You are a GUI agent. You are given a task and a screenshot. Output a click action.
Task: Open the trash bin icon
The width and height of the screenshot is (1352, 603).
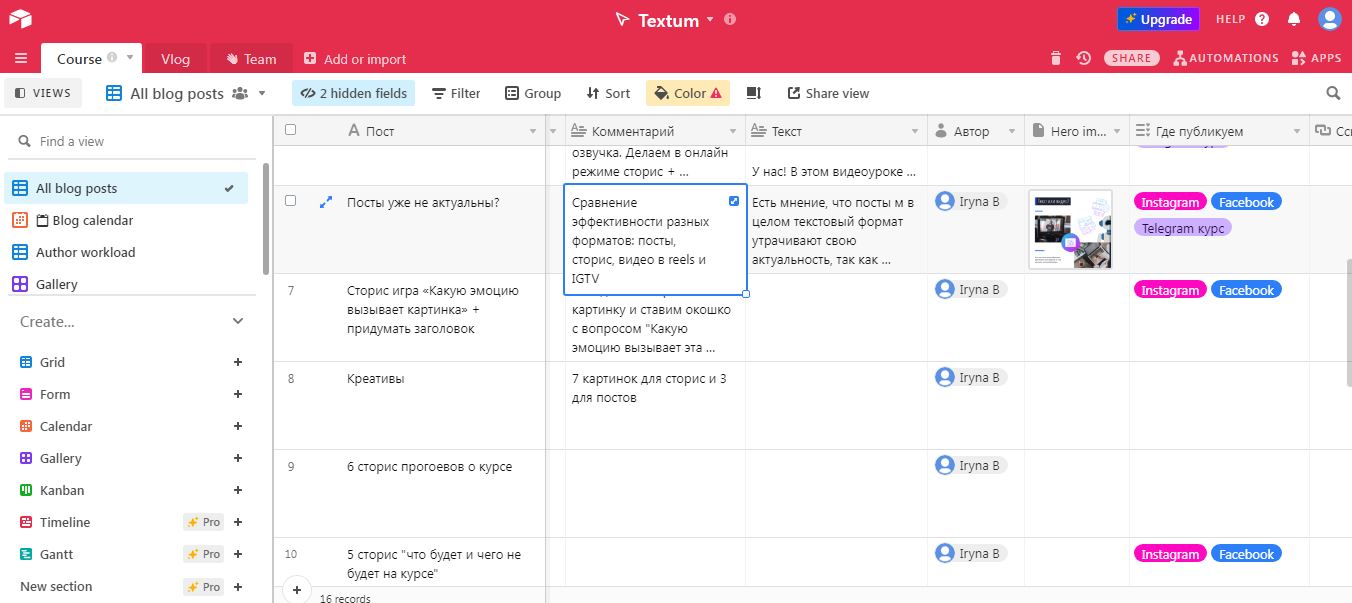pos(1055,58)
